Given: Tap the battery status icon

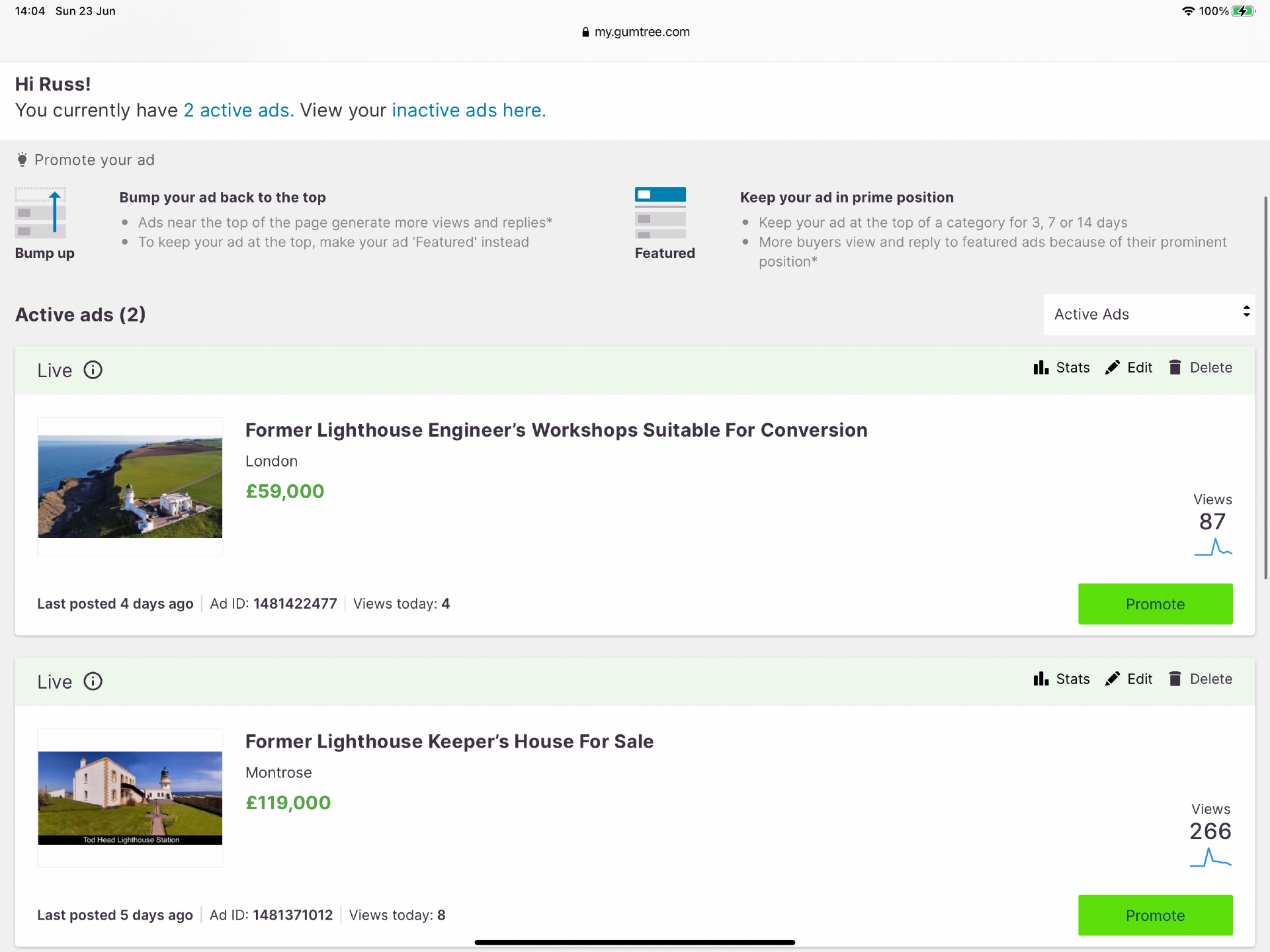Looking at the screenshot, I should point(1244,11).
